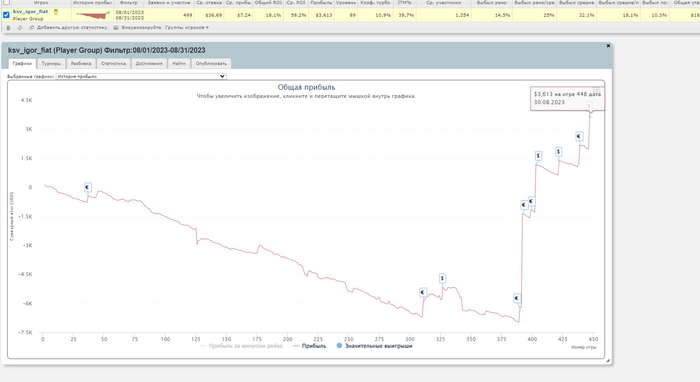Toggle the Значительные выигрыши legend item
The image size is (700, 382).
pyautogui.click(x=374, y=346)
